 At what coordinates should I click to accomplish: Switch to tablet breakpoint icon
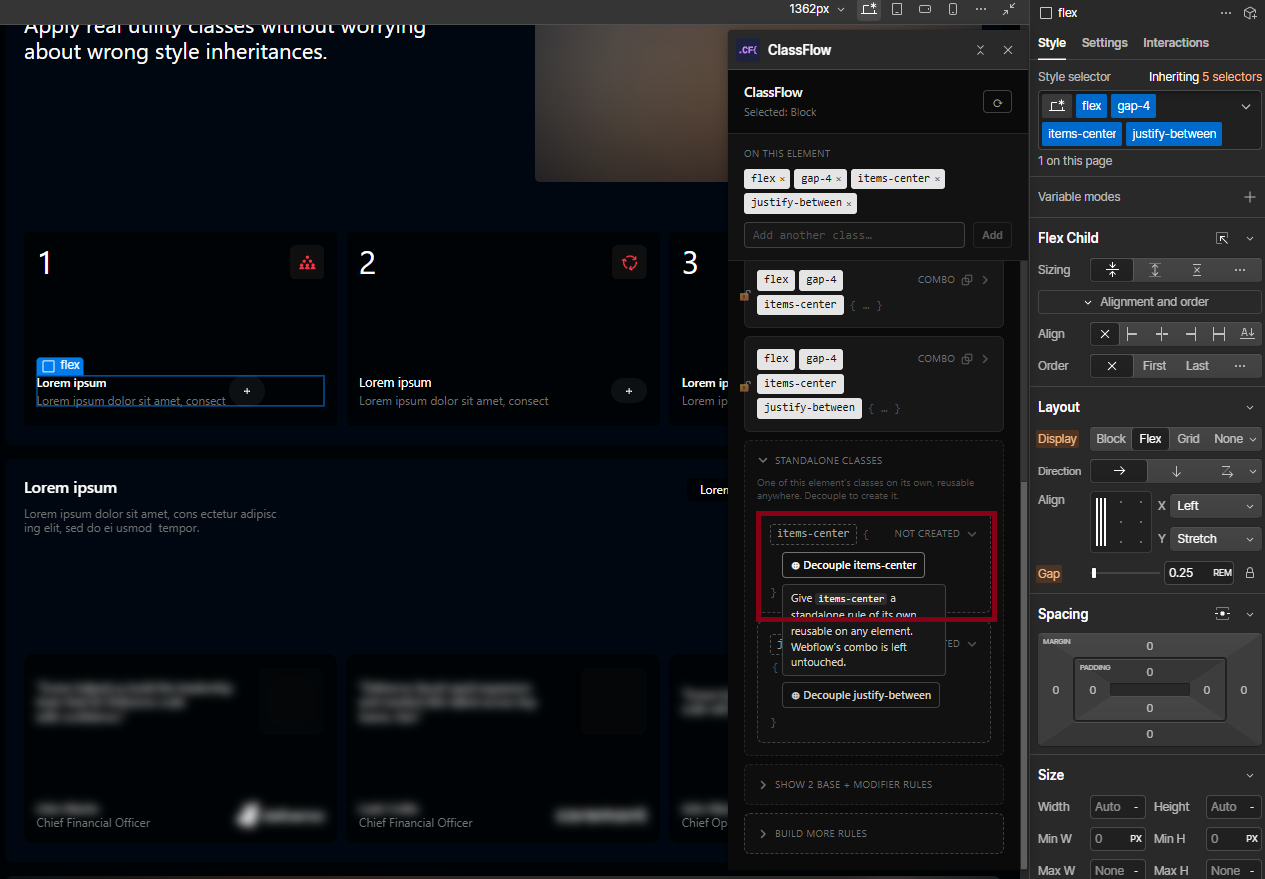tap(897, 10)
